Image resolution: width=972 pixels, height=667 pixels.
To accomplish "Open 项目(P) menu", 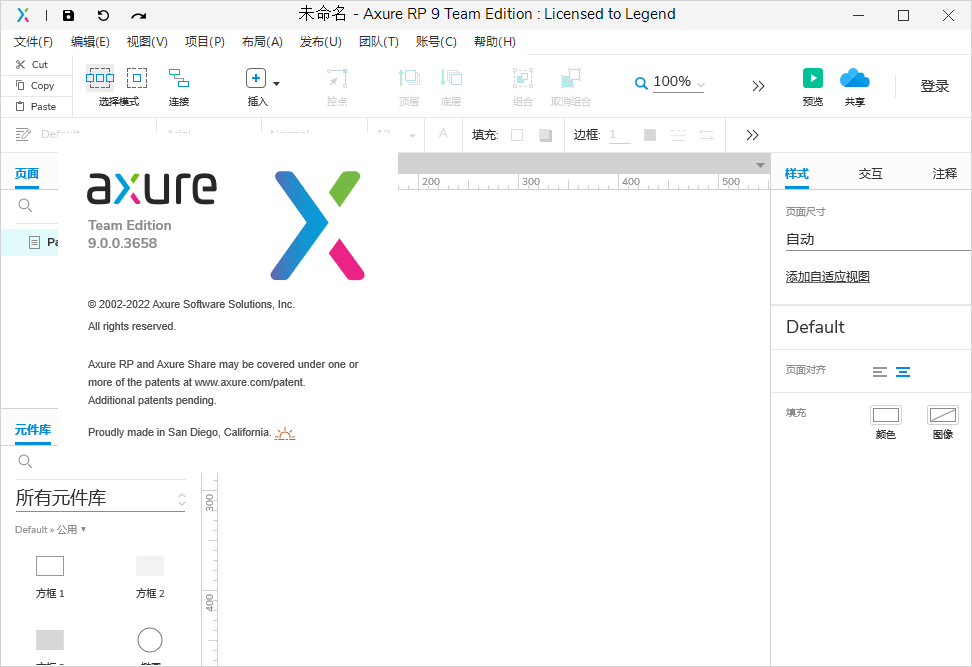I will coord(205,42).
